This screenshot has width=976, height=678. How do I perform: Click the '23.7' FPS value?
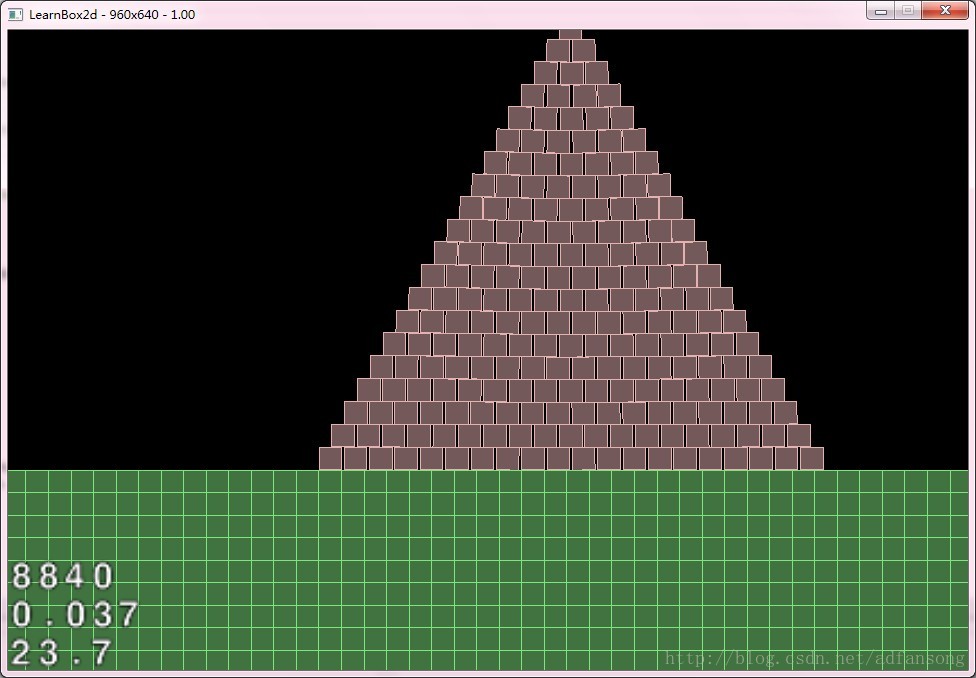62,654
